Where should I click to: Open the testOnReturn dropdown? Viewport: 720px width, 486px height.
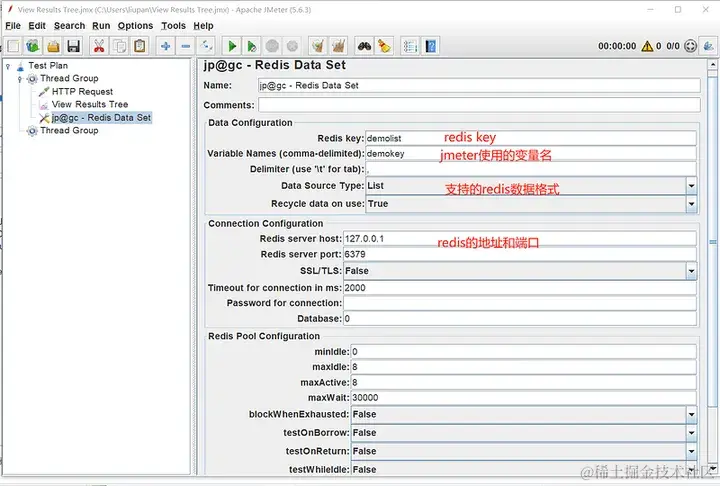(691, 451)
